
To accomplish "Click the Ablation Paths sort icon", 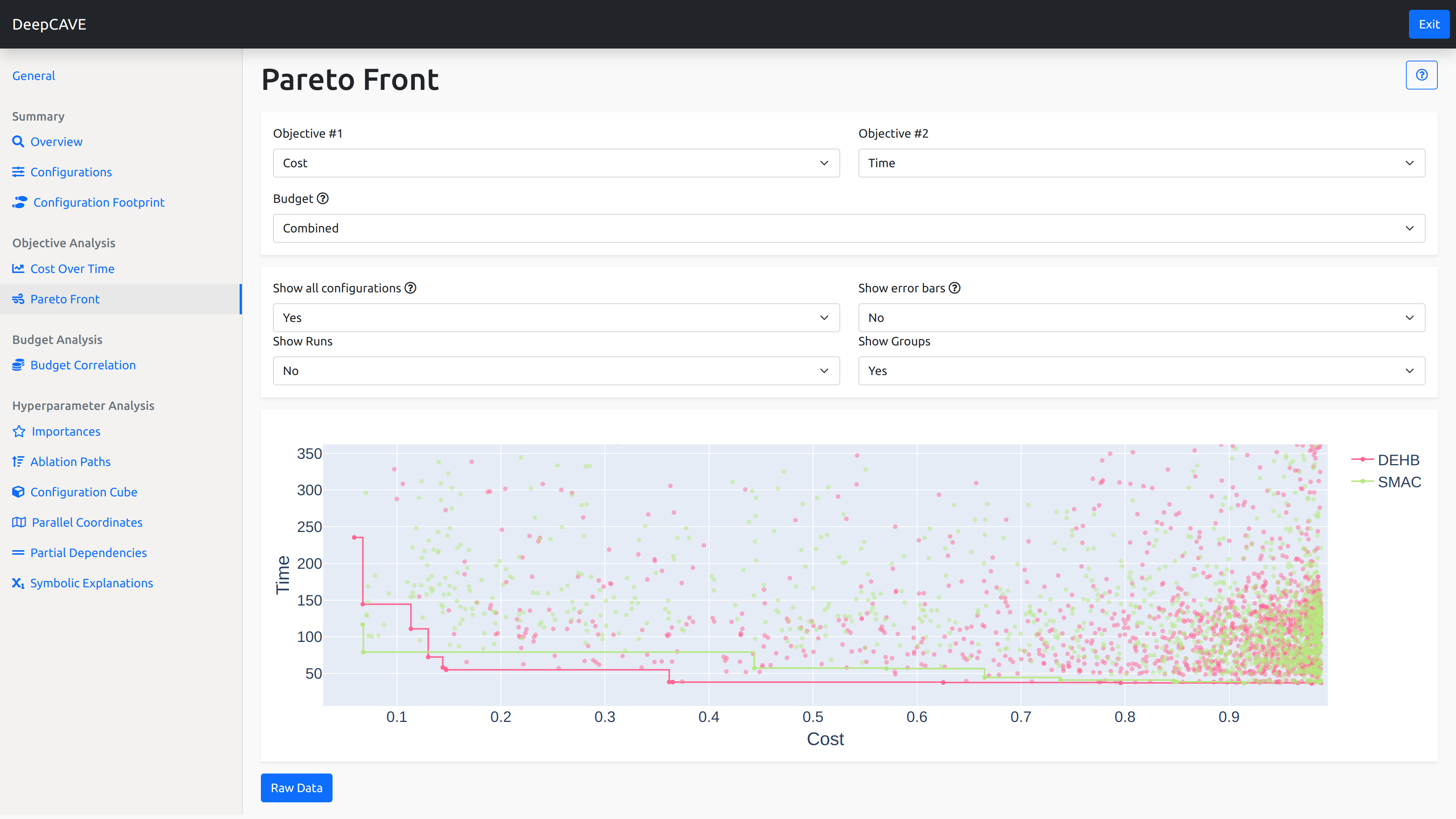I will pos(18,461).
